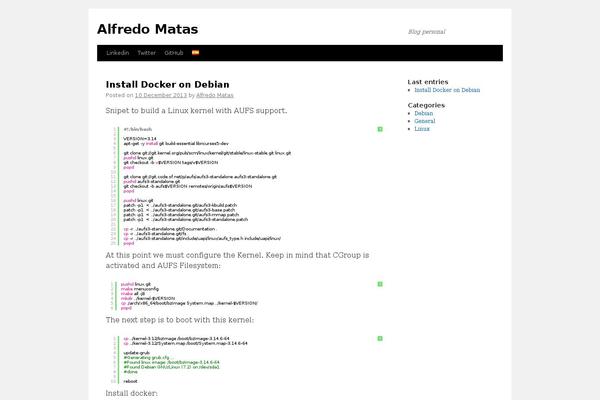The image size is (600, 400).
Task: Click the 'Last entries' sidebar heading
Action: [x=428, y=82]
